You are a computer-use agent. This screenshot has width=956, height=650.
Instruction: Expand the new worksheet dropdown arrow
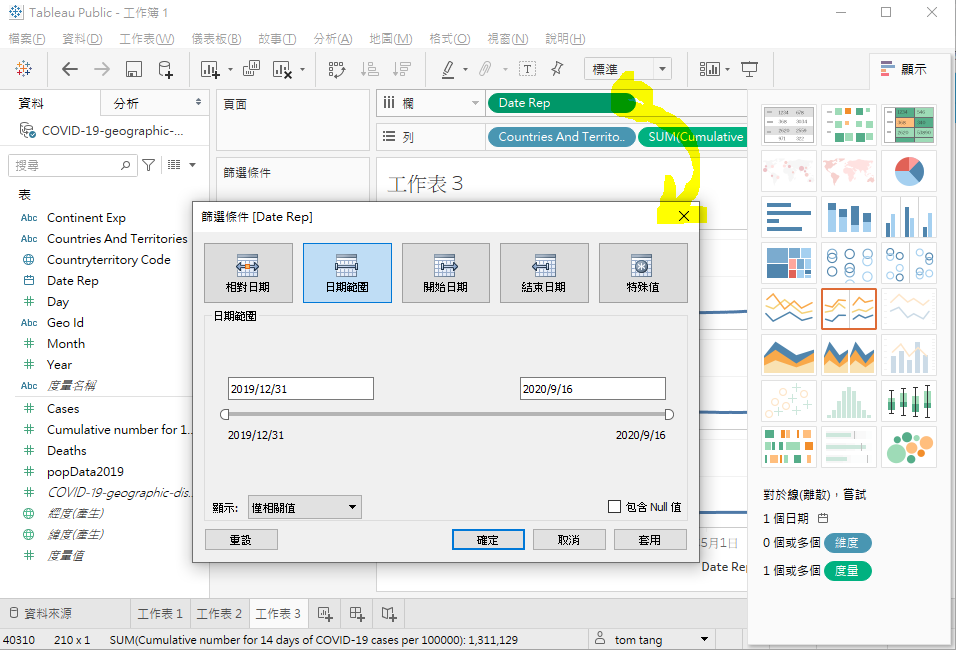coord(230,70)
